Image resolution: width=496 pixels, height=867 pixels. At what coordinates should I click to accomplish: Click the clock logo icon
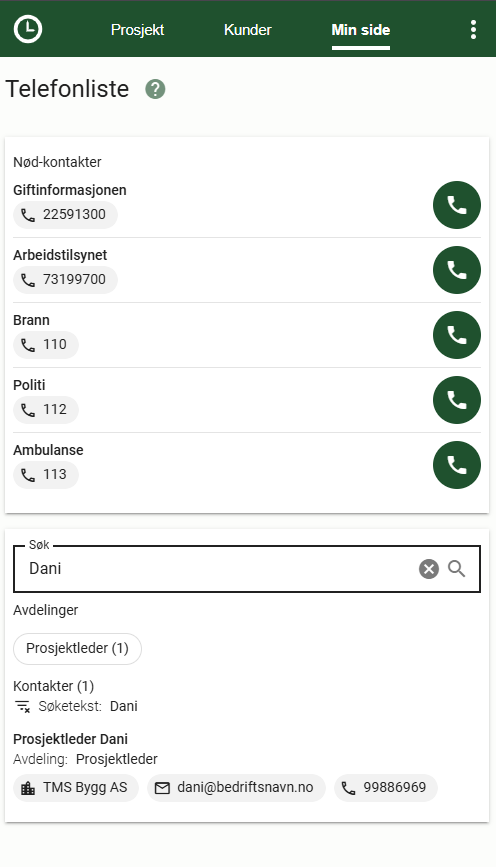(28, 29)
